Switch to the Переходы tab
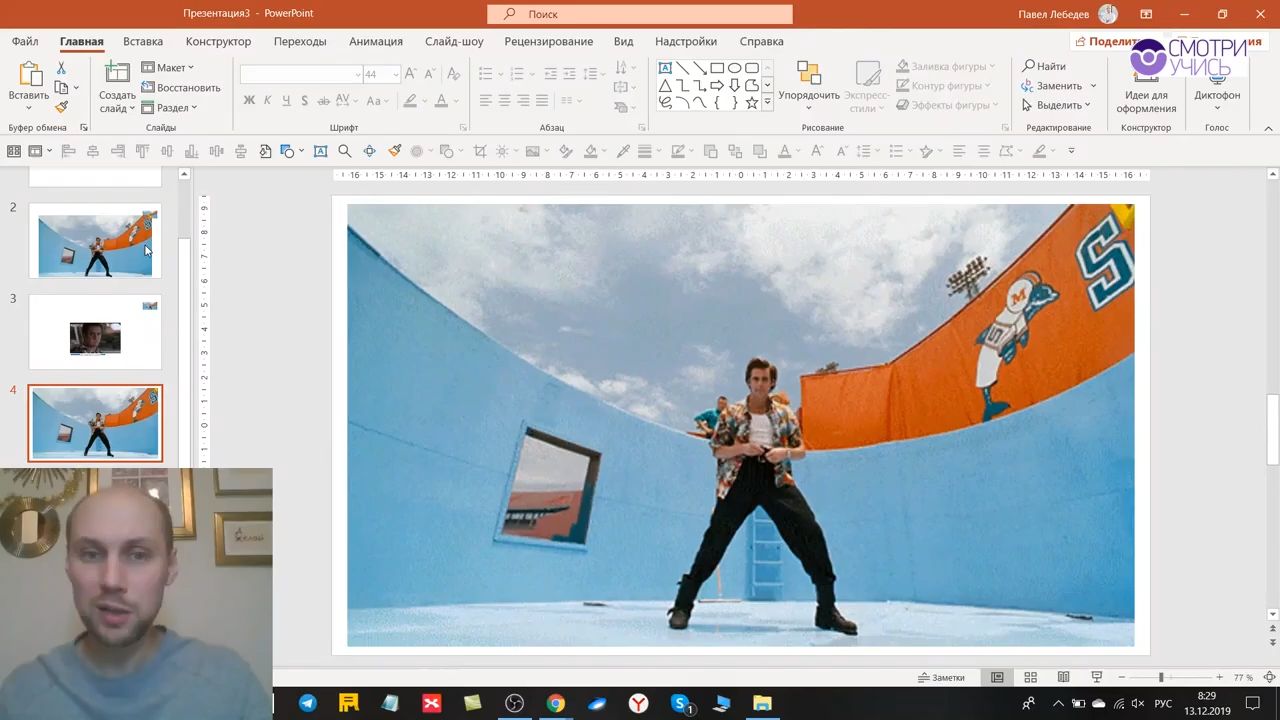Viewport: 1280px width, 720px height. pos(300,42)
